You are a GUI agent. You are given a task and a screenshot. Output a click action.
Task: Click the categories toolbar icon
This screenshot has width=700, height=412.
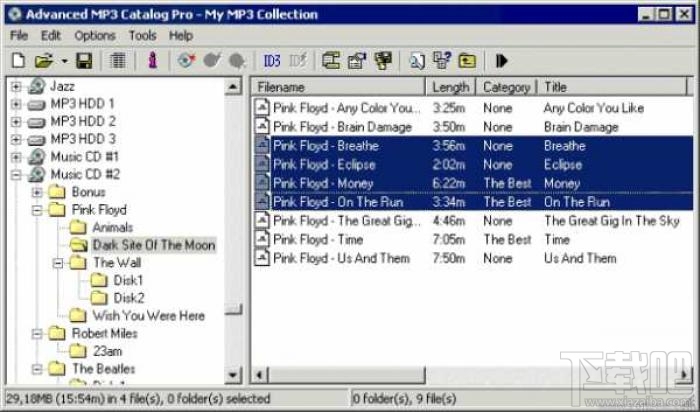(383, 61)
